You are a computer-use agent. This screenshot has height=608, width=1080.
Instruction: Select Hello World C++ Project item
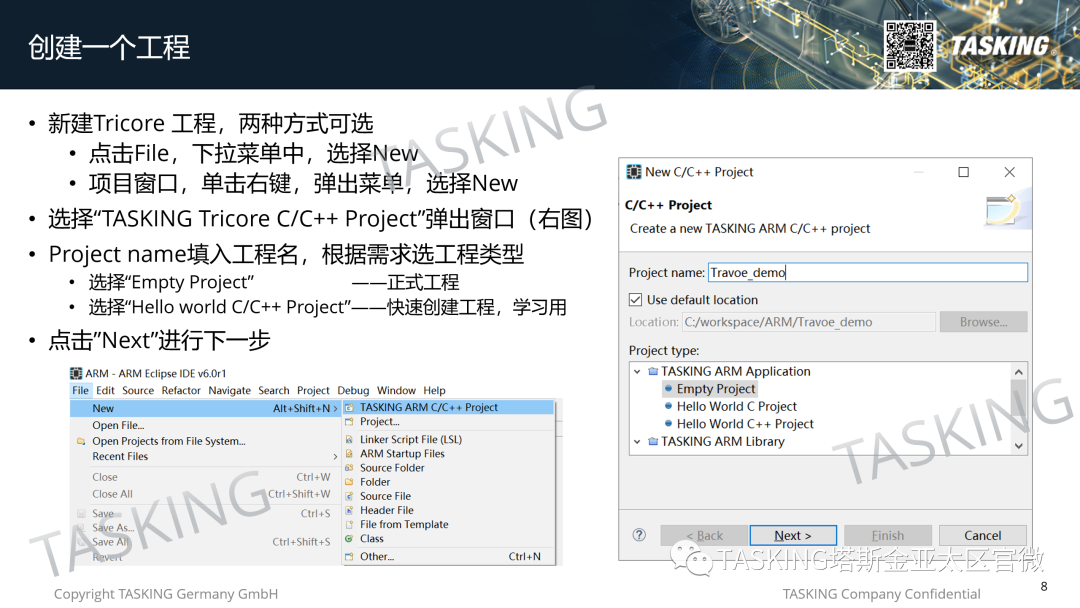point(745,423)
